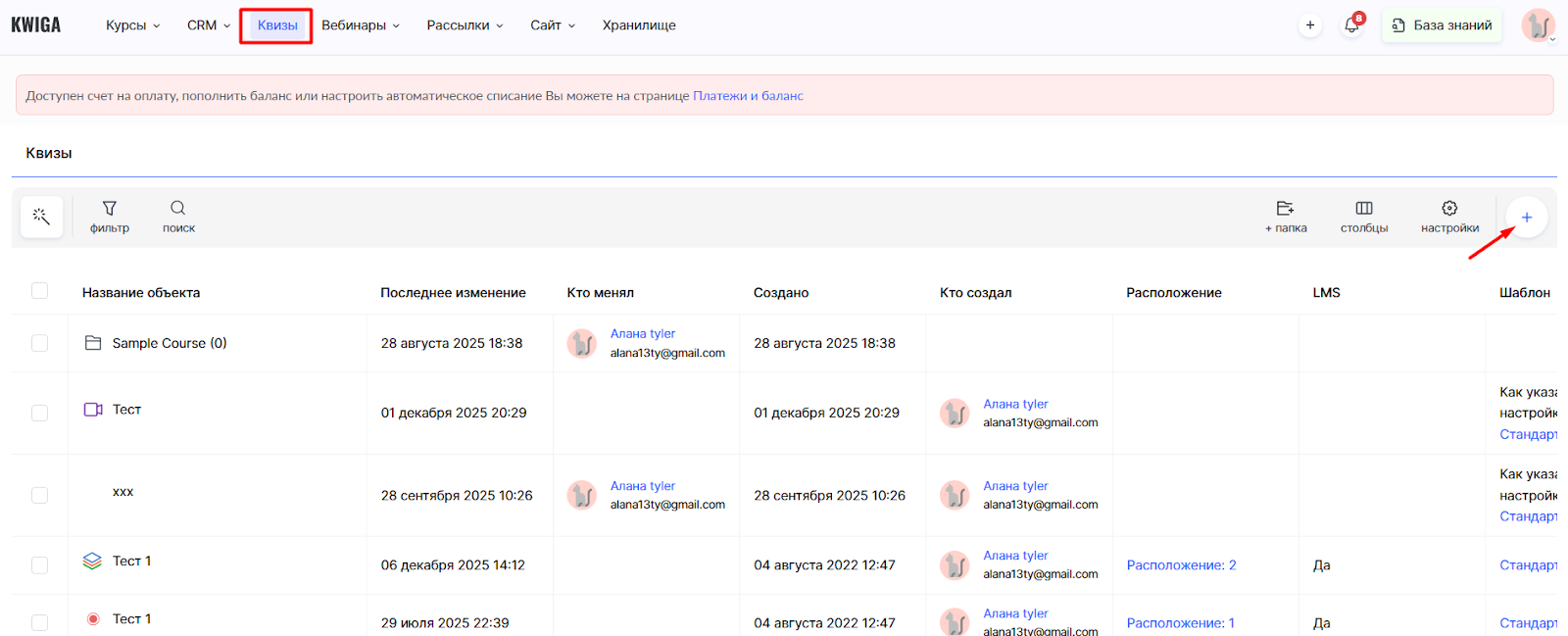1568x636 pixels.
Task: Open the columns (столбцы) selector
Action: pyautogui.click(x=1363, y=217)
